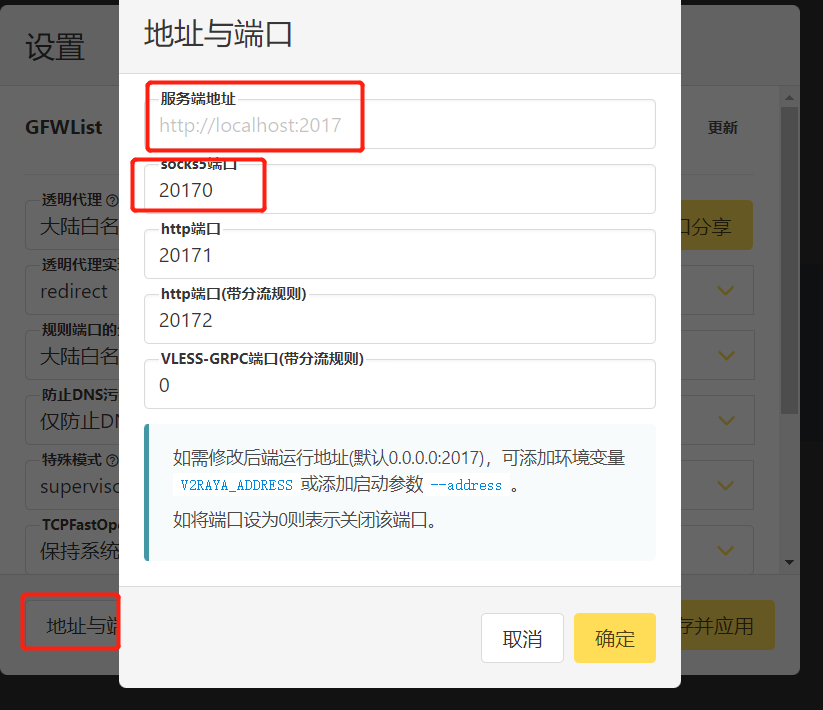
Task: Expand the TCPFastOpen dropdown chevron
Action: point(726,549)
